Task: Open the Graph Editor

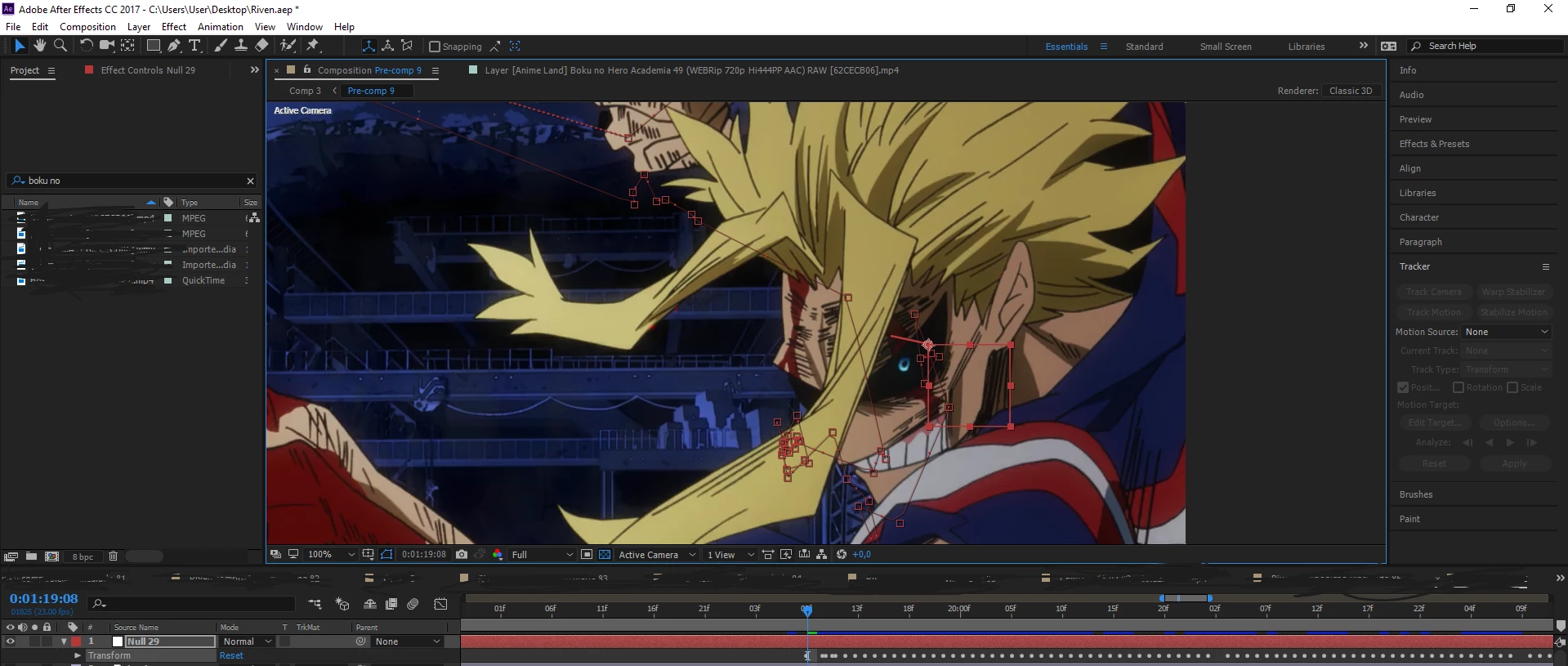Action: [440, 604]
